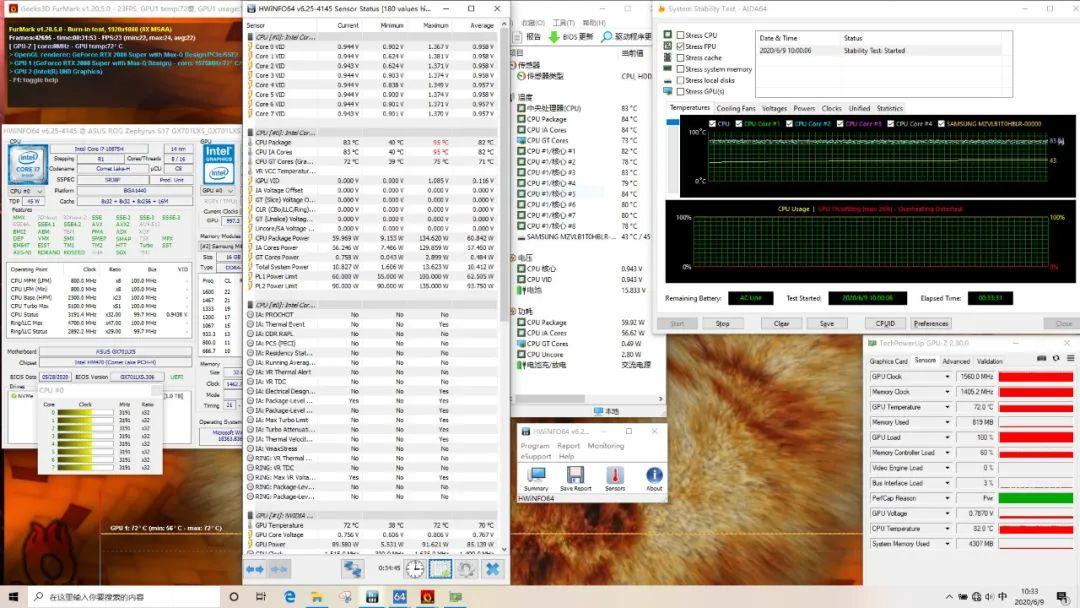Open the HWiNFO Summary icon
1080x608 pixels.
(x=536, y=475)
